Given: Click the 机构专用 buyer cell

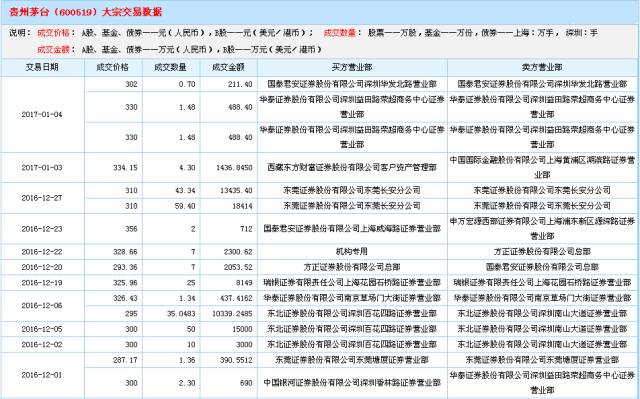Looking at the screenshot, I should pyautogui.click(x=352, y=252).
